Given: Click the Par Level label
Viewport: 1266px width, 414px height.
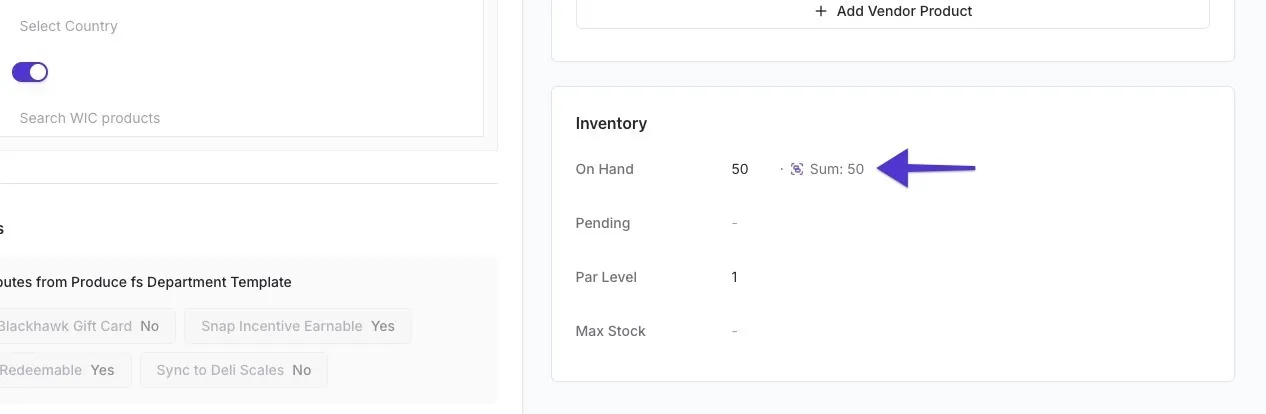Looking at the screenshot, I should 606,277.
